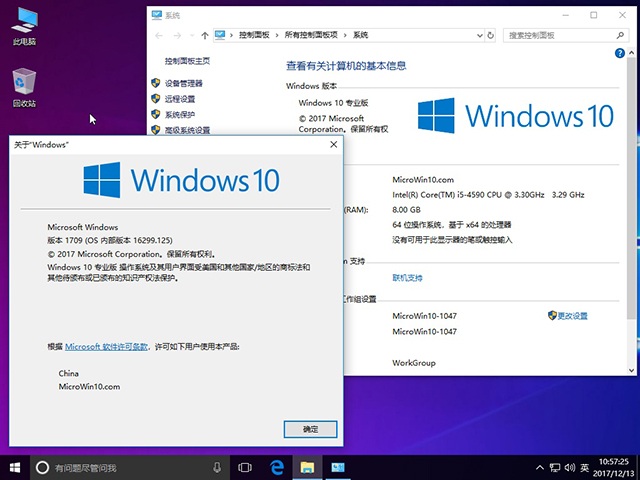Screen dimensions: 640x480
Task: Click scrollbar up arrow in System window
Action: point(632,53)
